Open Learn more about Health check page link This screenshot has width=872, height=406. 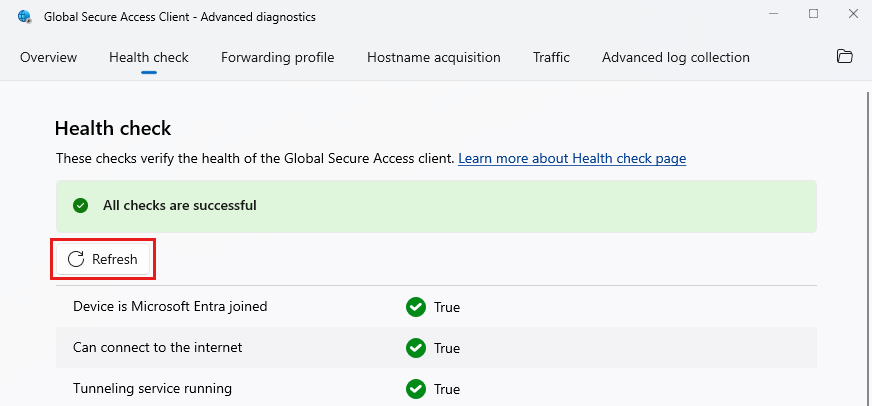point(572,159)
